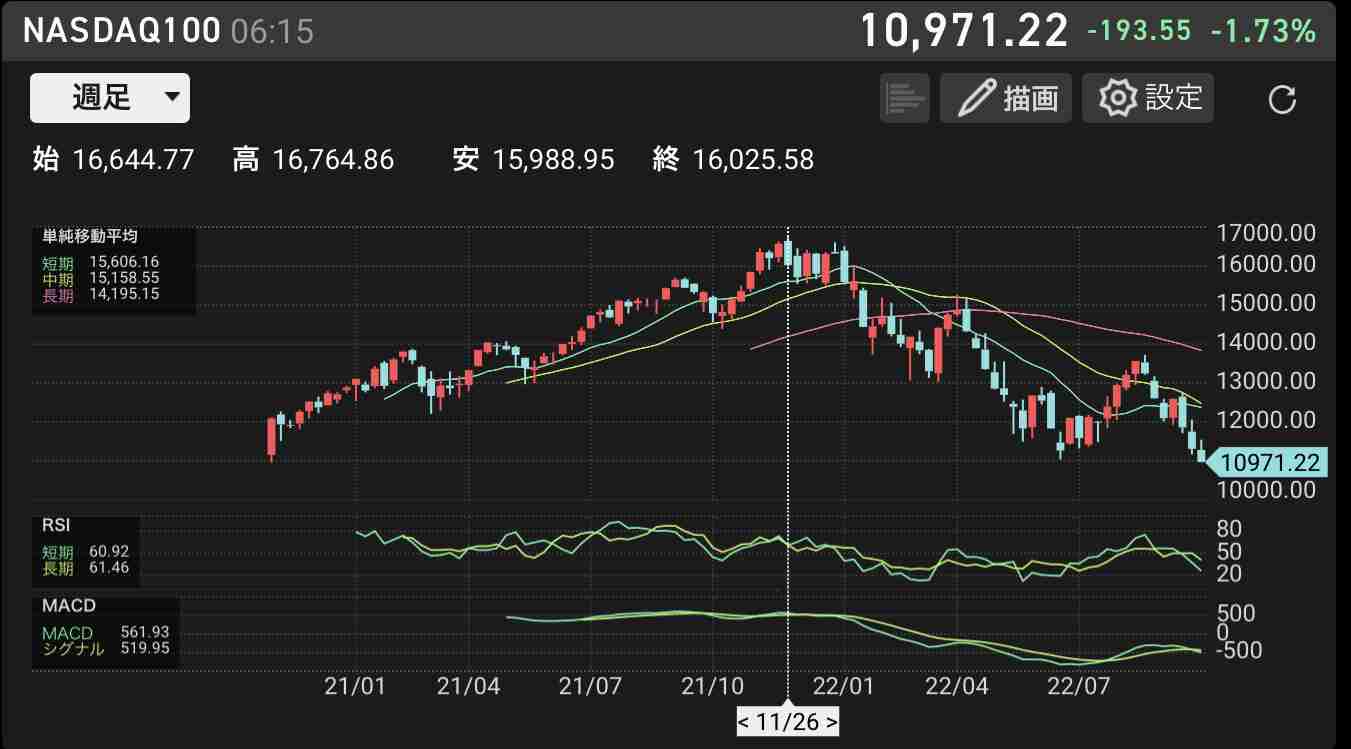Click the 06:15 update time

pyautogui.click(x=272, y=32)
